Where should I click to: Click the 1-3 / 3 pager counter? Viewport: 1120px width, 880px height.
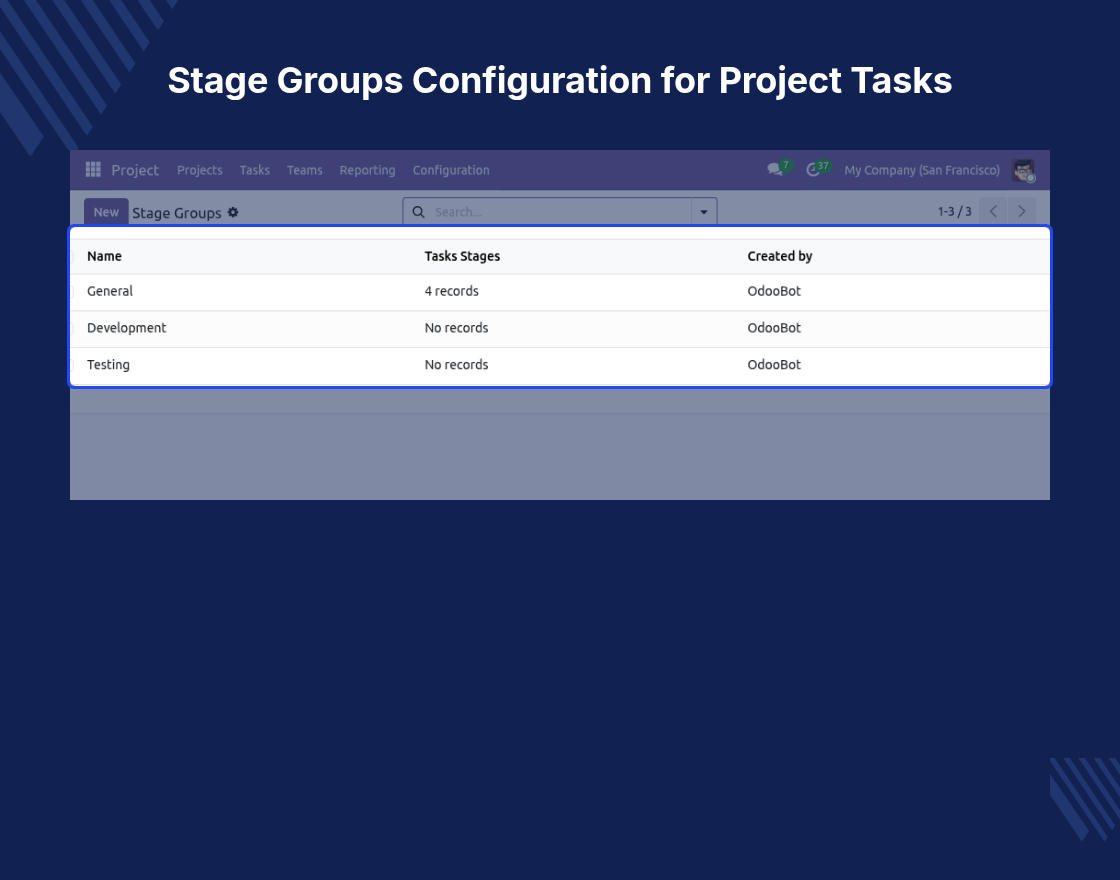[x=954, y=211]
